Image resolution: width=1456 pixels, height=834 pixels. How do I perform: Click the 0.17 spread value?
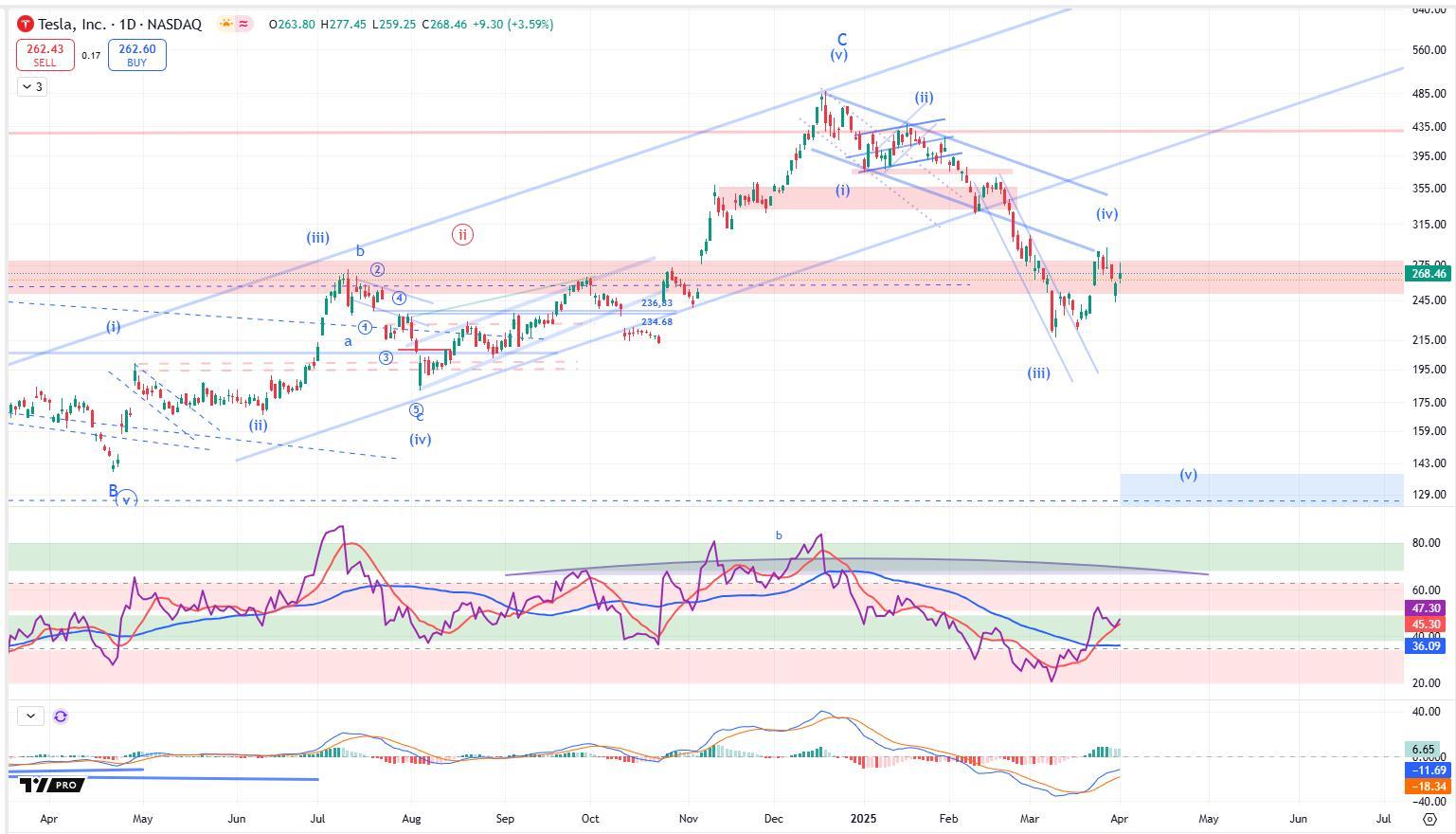coord(91,56)
